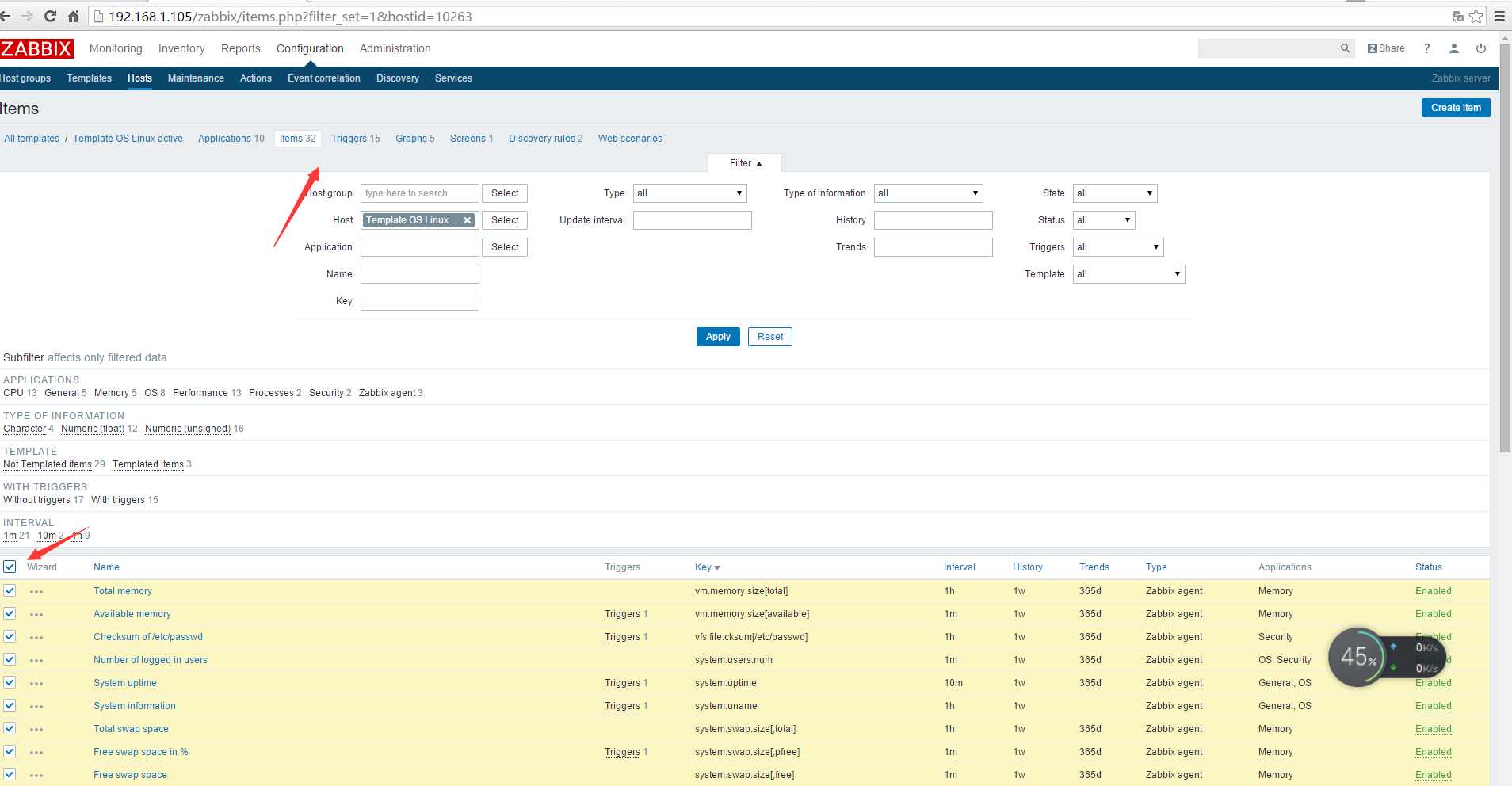This screenshot has height=786, width=1512.
Task: Open the Zabbix Share link
Action: 1386,48
